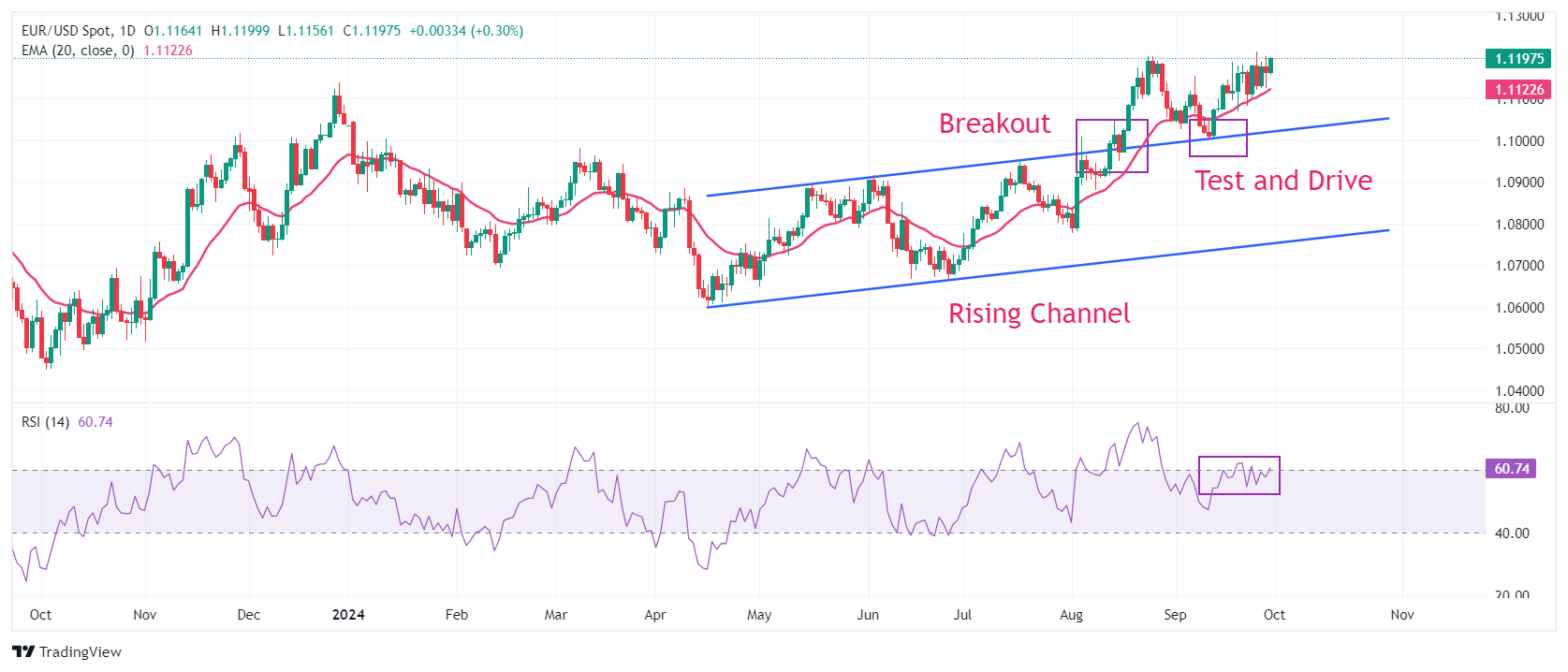This screenshot has height=672, width=1568.
Task: Click the purple rectangle in RSI pane
Action: 1238,475
